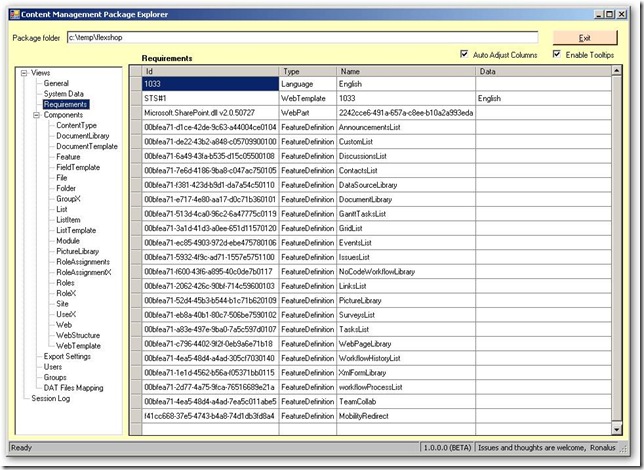This screenshot has width=644, height=470.
Task: Click the Package folder input field
Action: coord(302,37)
